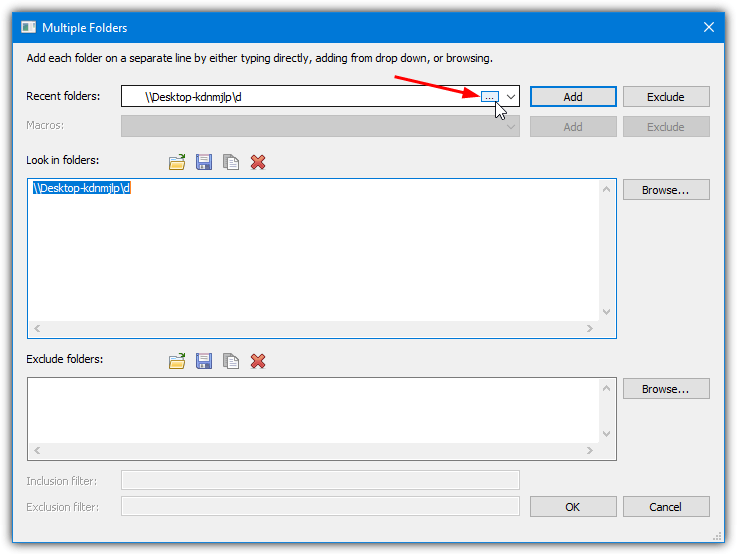
Task: Right scroll arrow of Look in folders list
Action: tap(590, 328)
